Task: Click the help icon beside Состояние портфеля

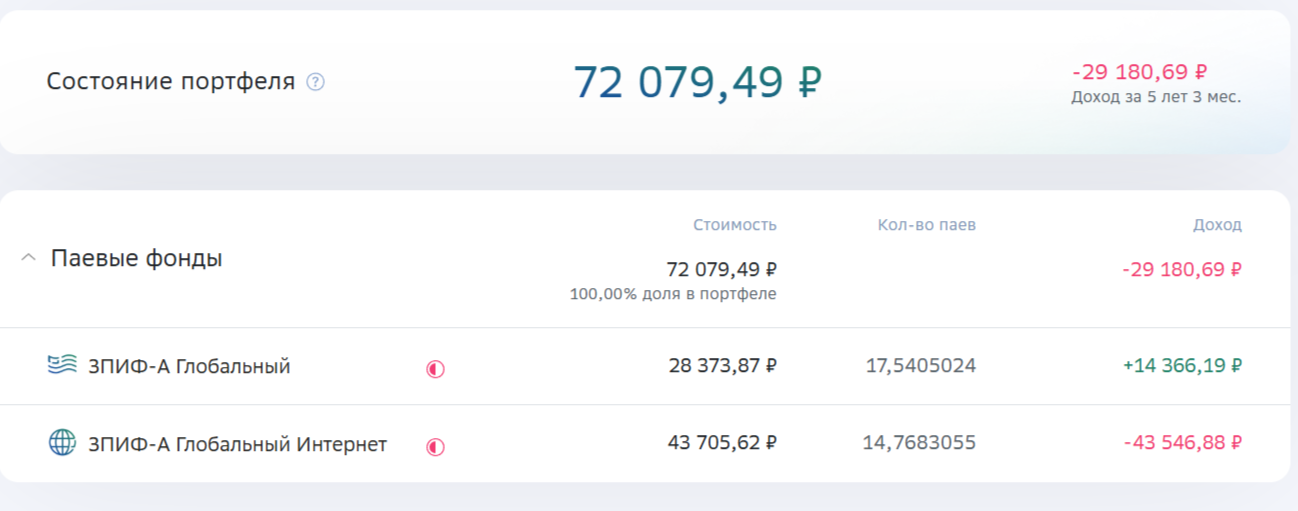Action: pyautogui.click(x=315, y=82)
